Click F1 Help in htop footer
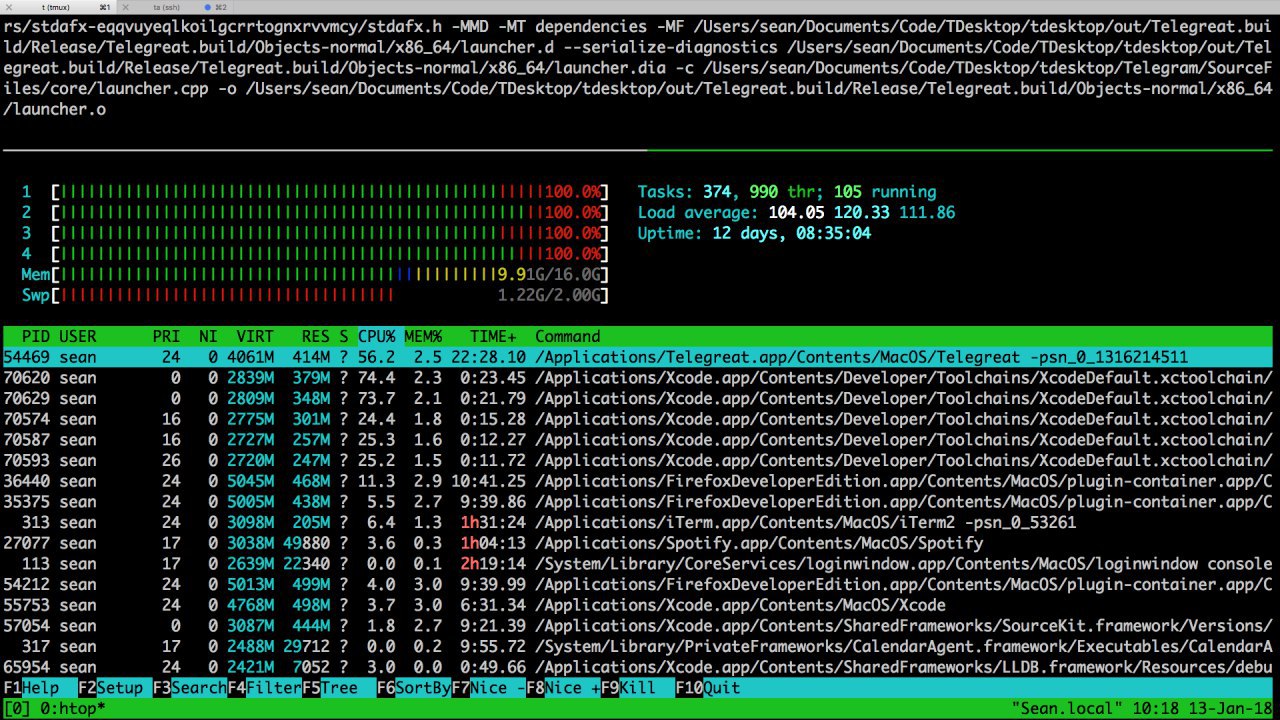1280x720 pixels. pyautogui.click(x=40, y=688)
